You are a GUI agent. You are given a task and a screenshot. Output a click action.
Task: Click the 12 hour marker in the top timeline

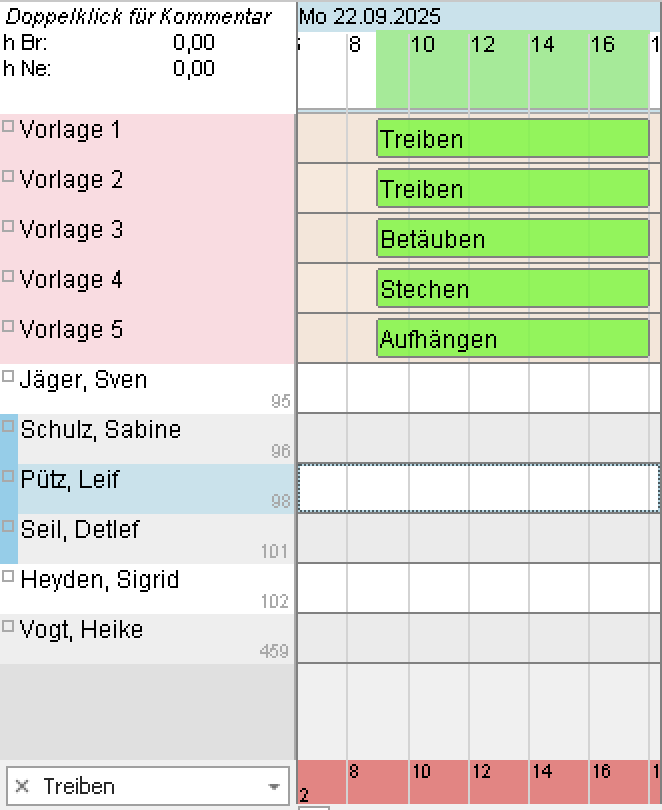click(483, 45)
